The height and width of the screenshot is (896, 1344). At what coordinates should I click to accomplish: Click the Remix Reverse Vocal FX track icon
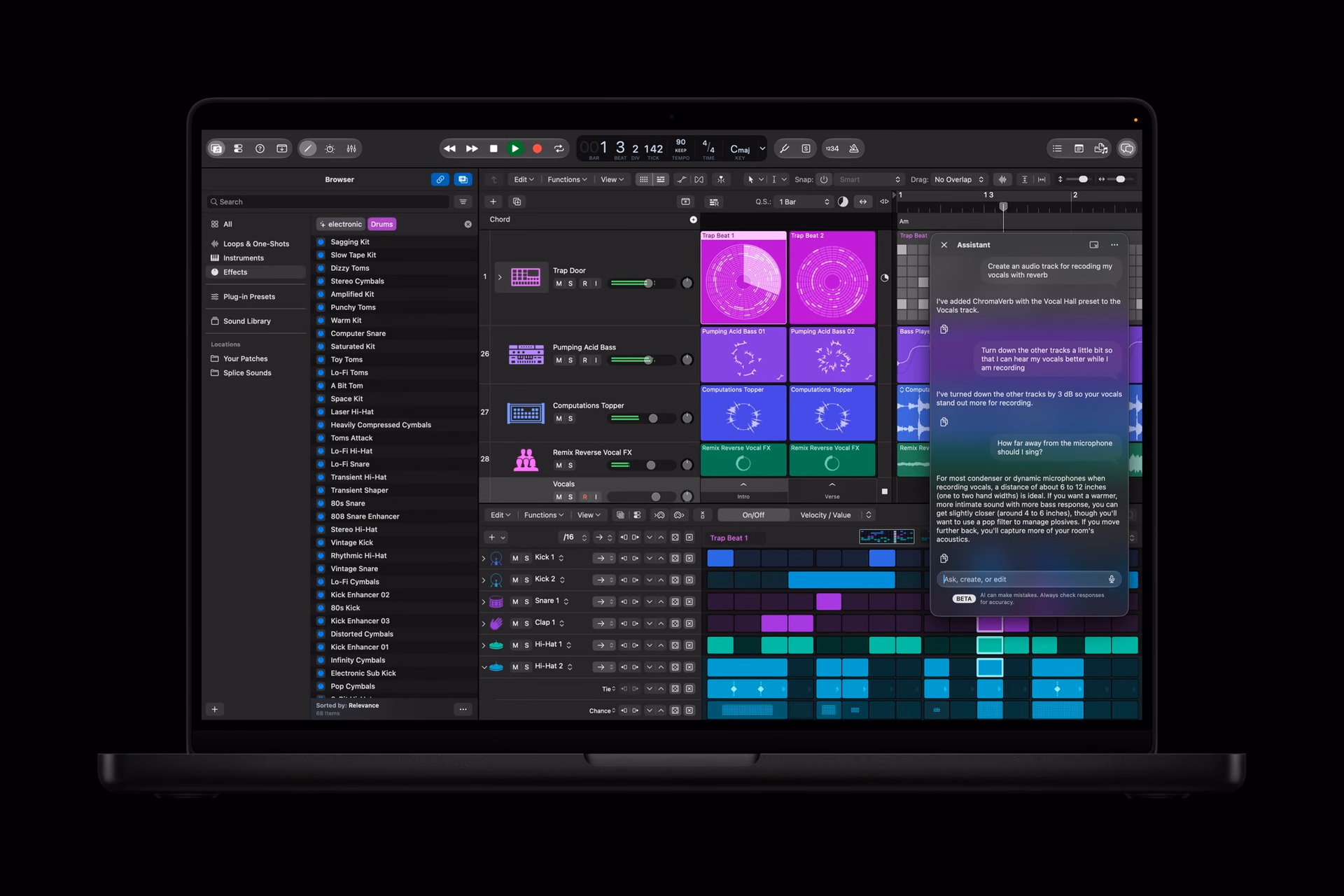526,459
